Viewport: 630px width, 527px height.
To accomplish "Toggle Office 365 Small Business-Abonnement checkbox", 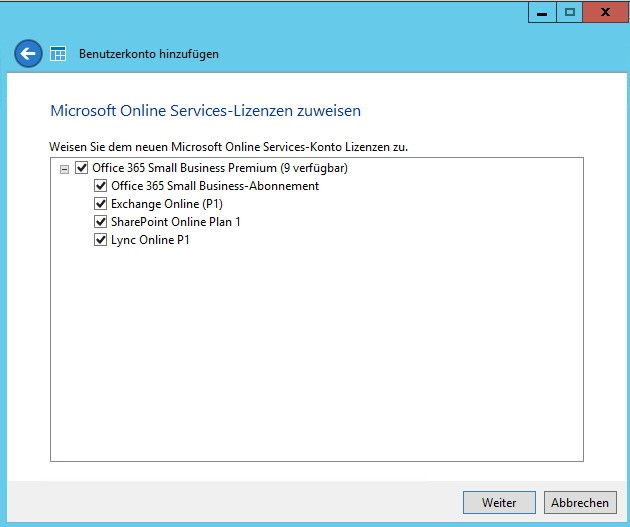I will 100,186.
